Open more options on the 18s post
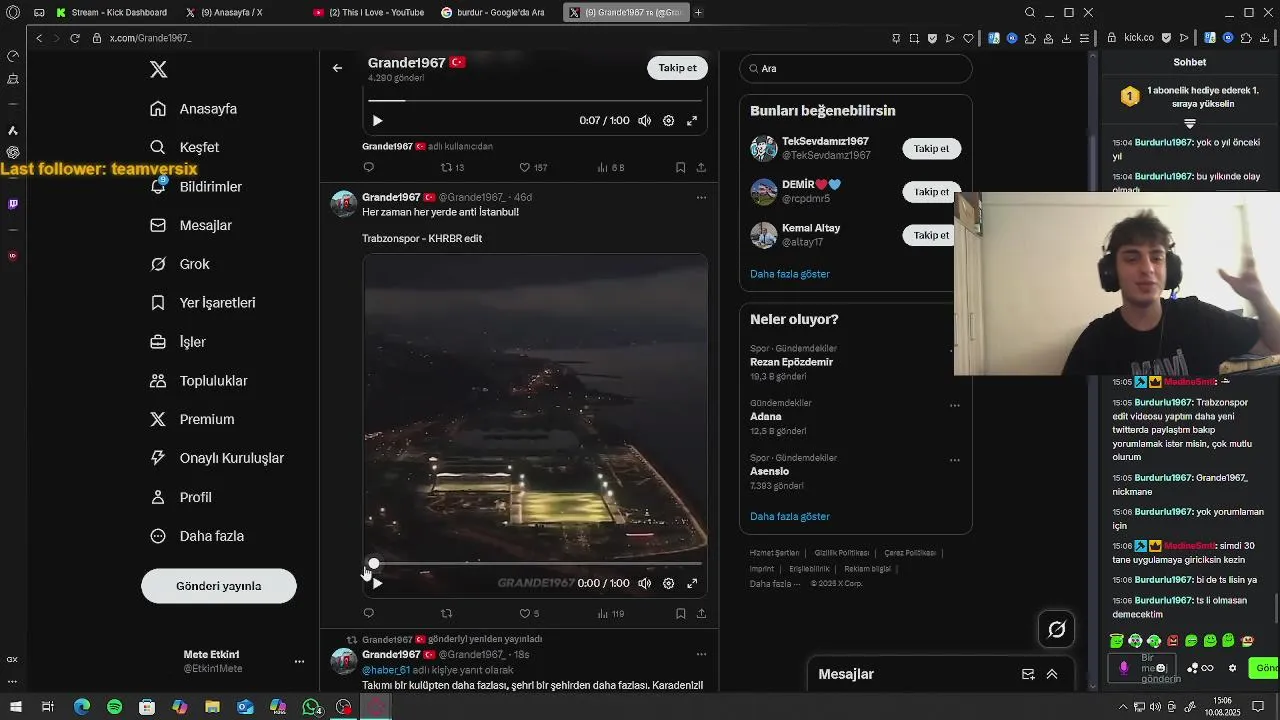Viewport: 1280px width, 720px height. [x=701, y=654]
